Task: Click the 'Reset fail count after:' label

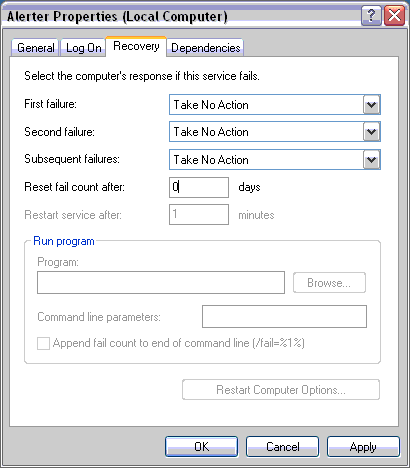Action: click(x=74, y=187)
